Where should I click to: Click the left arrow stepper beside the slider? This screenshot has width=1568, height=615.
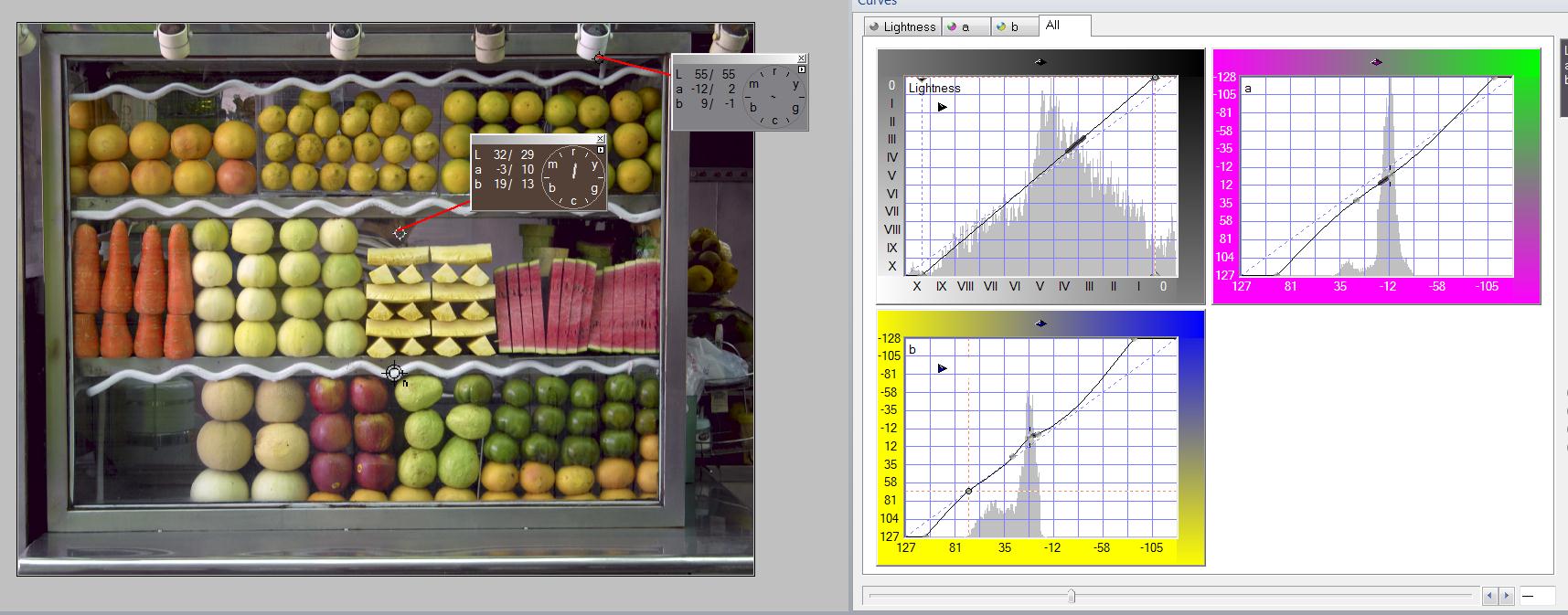(1489, 596)
